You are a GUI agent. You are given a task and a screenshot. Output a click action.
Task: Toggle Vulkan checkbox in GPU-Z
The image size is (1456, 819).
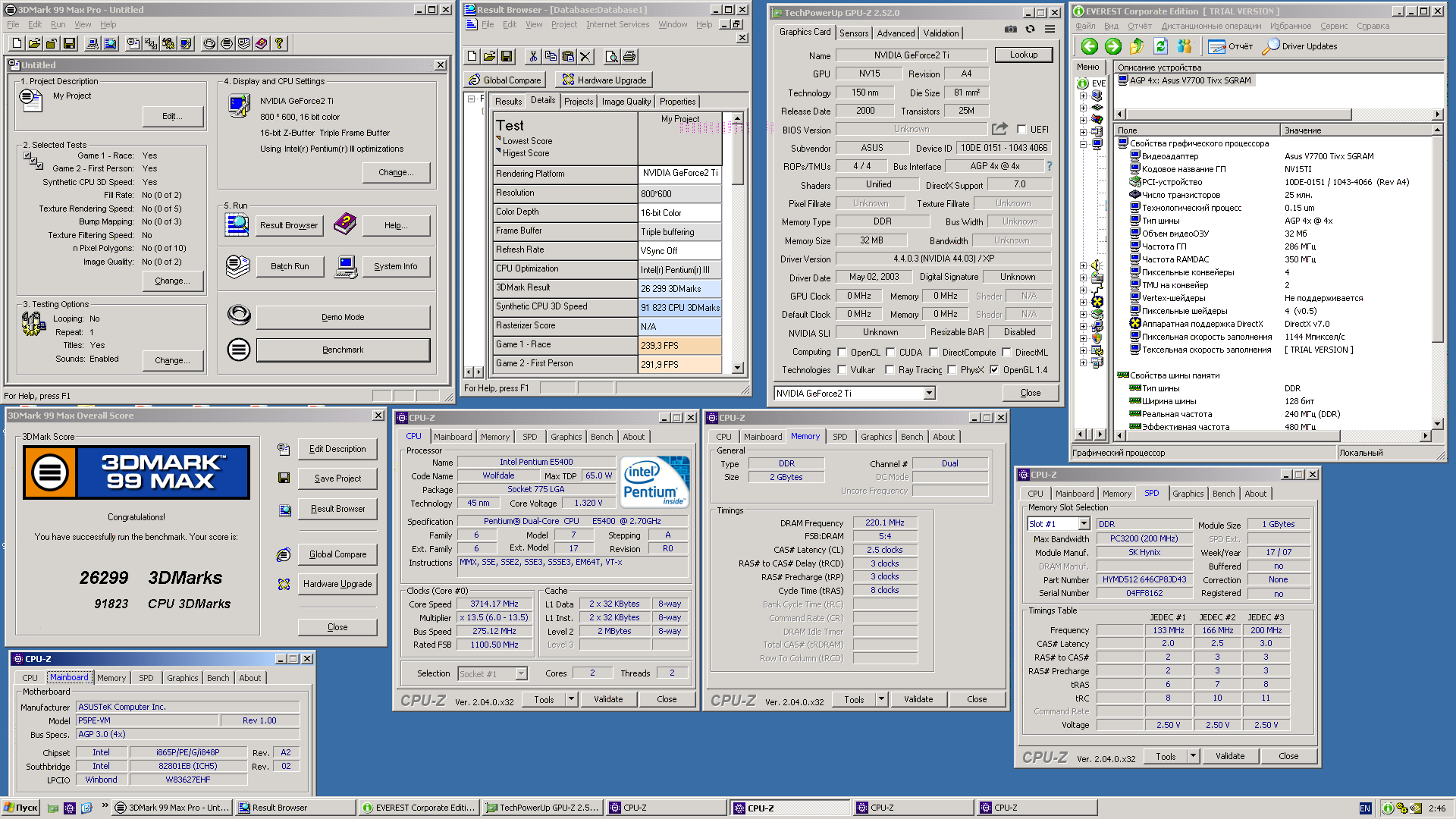coord(842,370)
